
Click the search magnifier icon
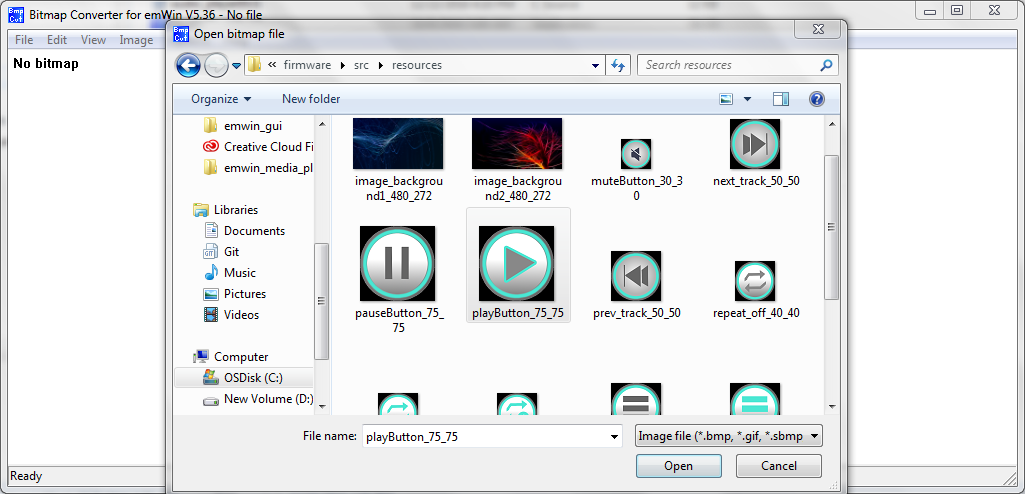826,65
